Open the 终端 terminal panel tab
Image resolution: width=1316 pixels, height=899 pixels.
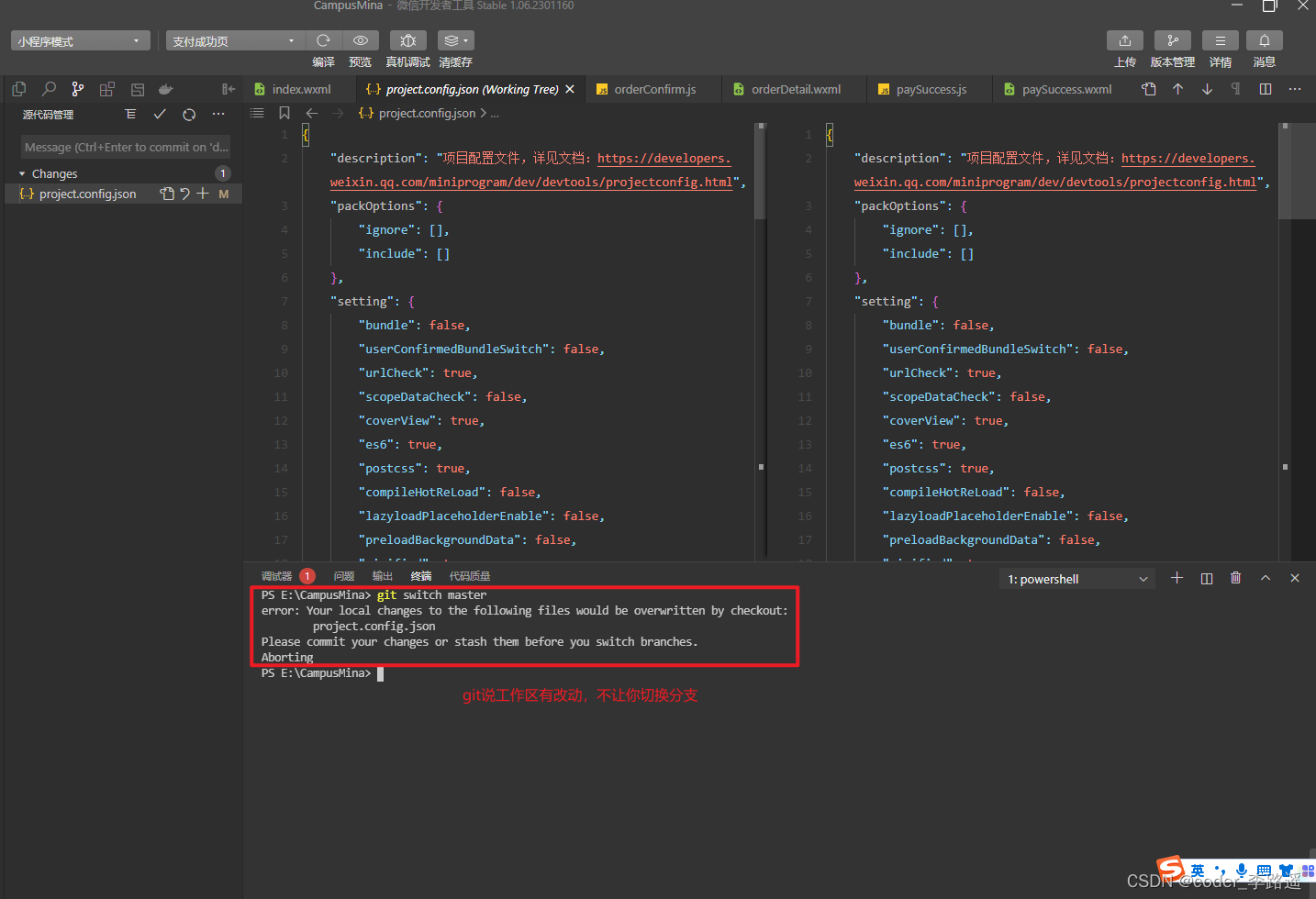click(x=421, y=576)
